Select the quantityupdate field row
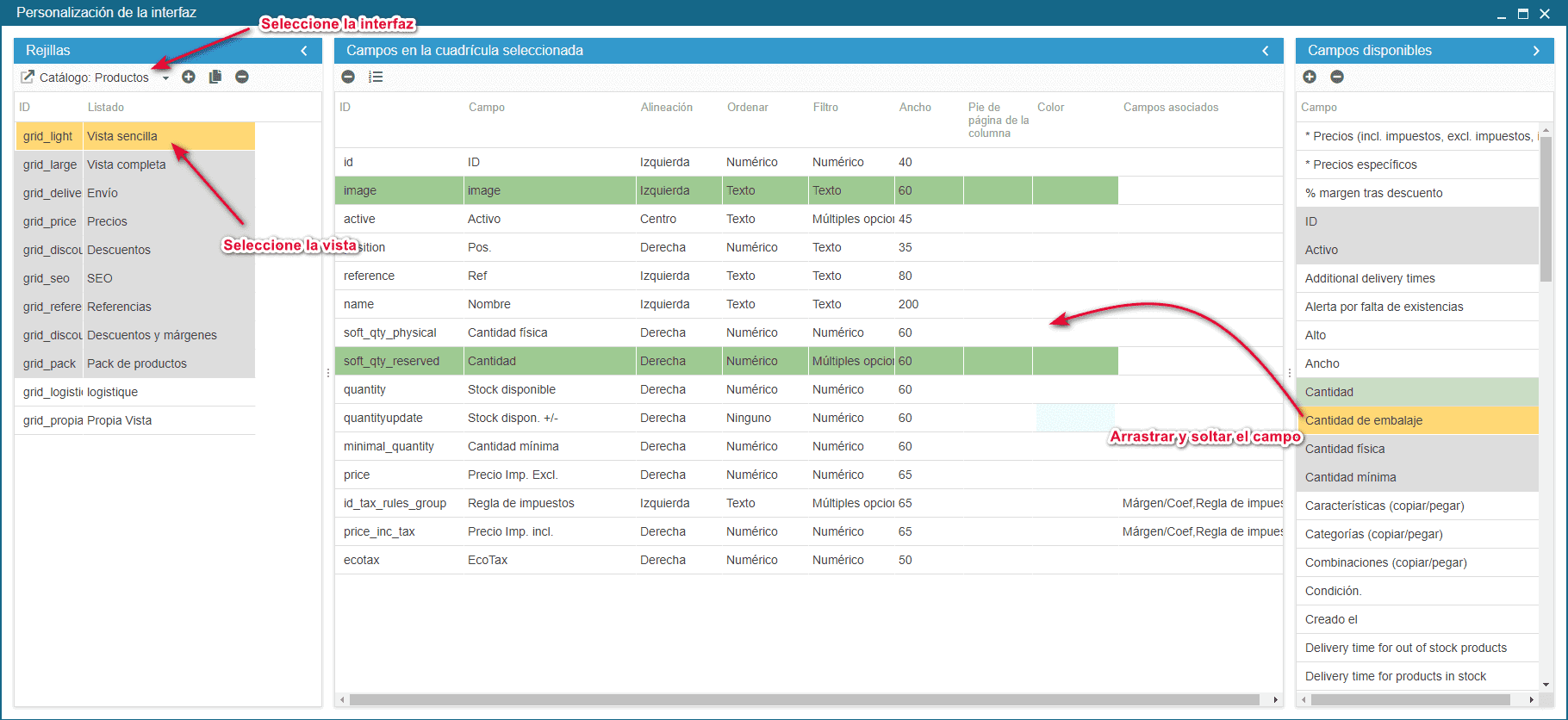 click(x=383, y=418)
